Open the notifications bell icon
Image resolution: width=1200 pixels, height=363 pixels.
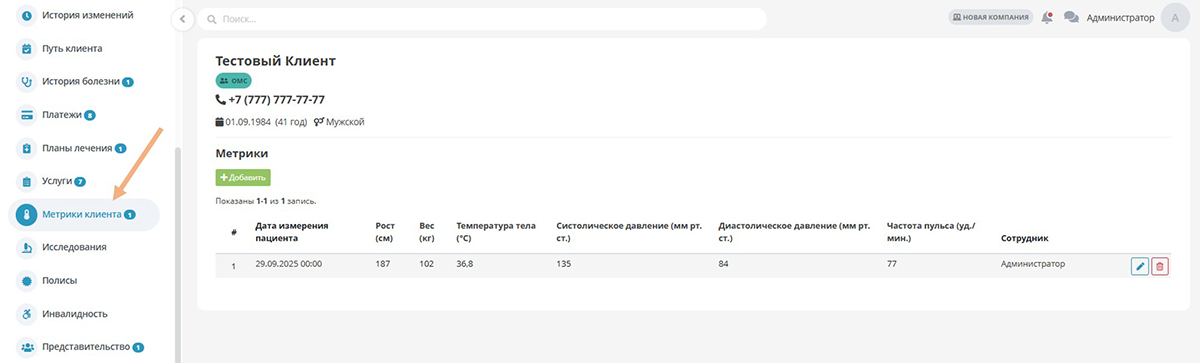coord(1047,17)
